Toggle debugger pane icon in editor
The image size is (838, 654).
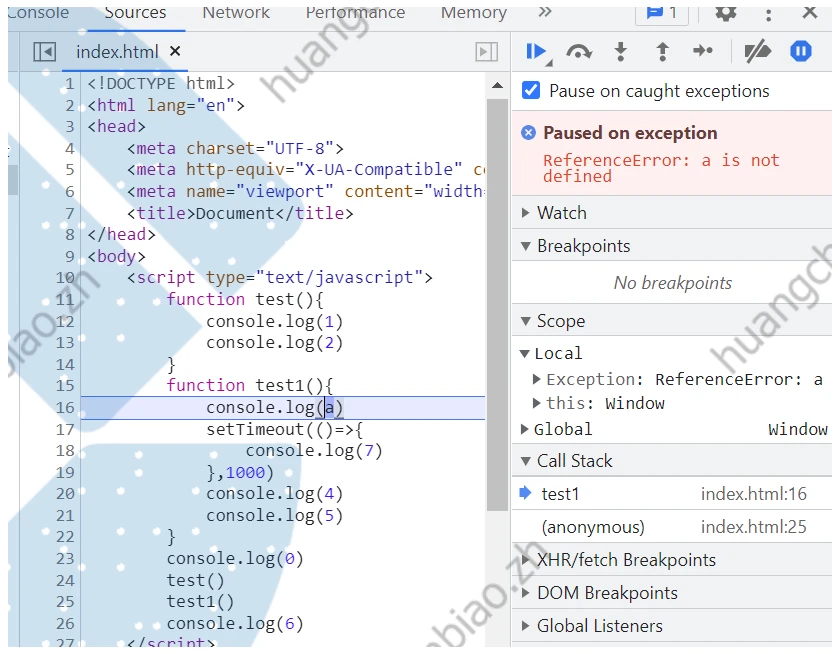coord(486,52)
